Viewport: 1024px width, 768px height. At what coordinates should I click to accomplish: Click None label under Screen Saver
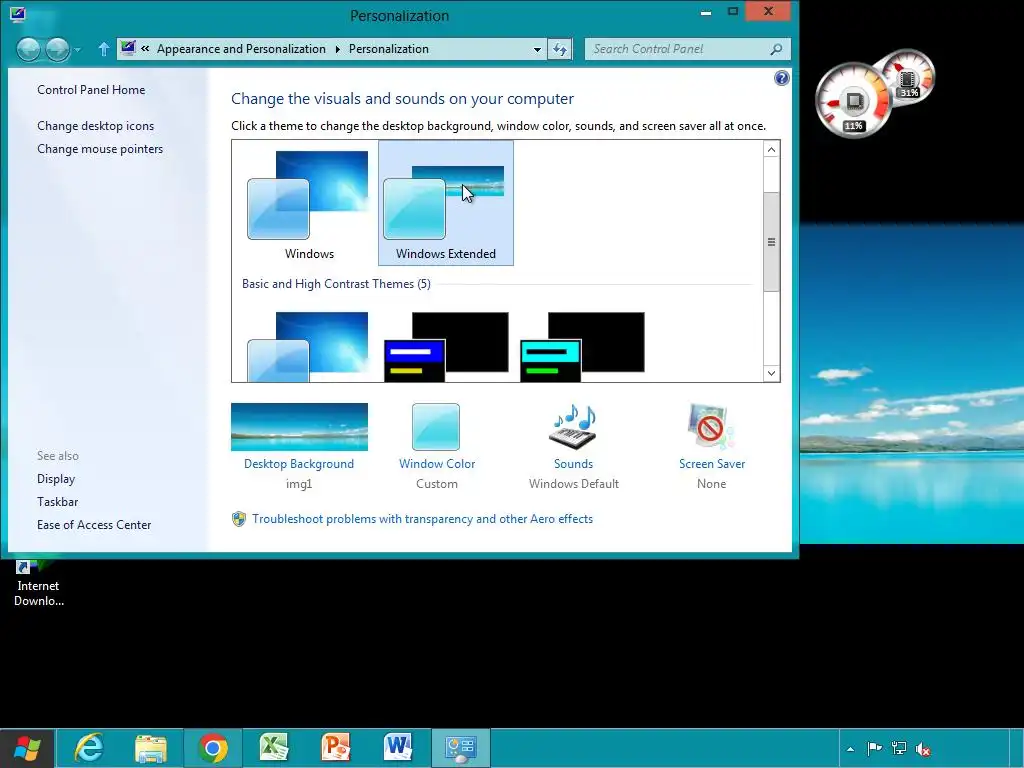pos(711,484)
